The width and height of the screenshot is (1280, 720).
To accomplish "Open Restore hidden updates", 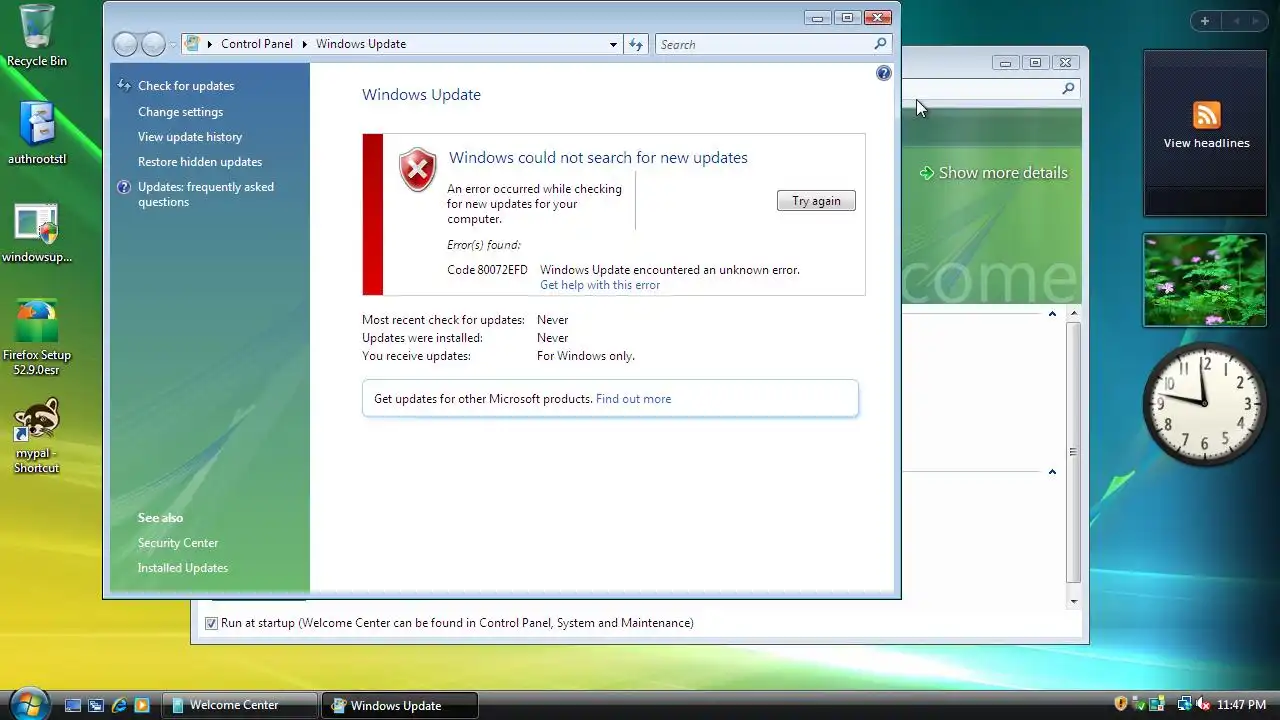I will [200, 162].
